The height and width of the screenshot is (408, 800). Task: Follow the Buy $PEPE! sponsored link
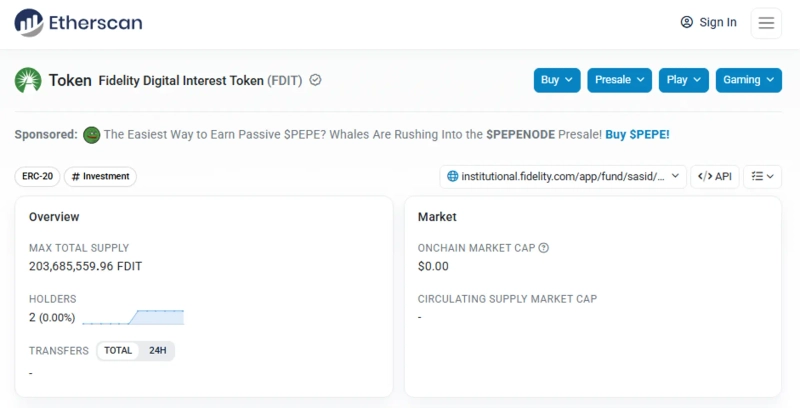637,134
